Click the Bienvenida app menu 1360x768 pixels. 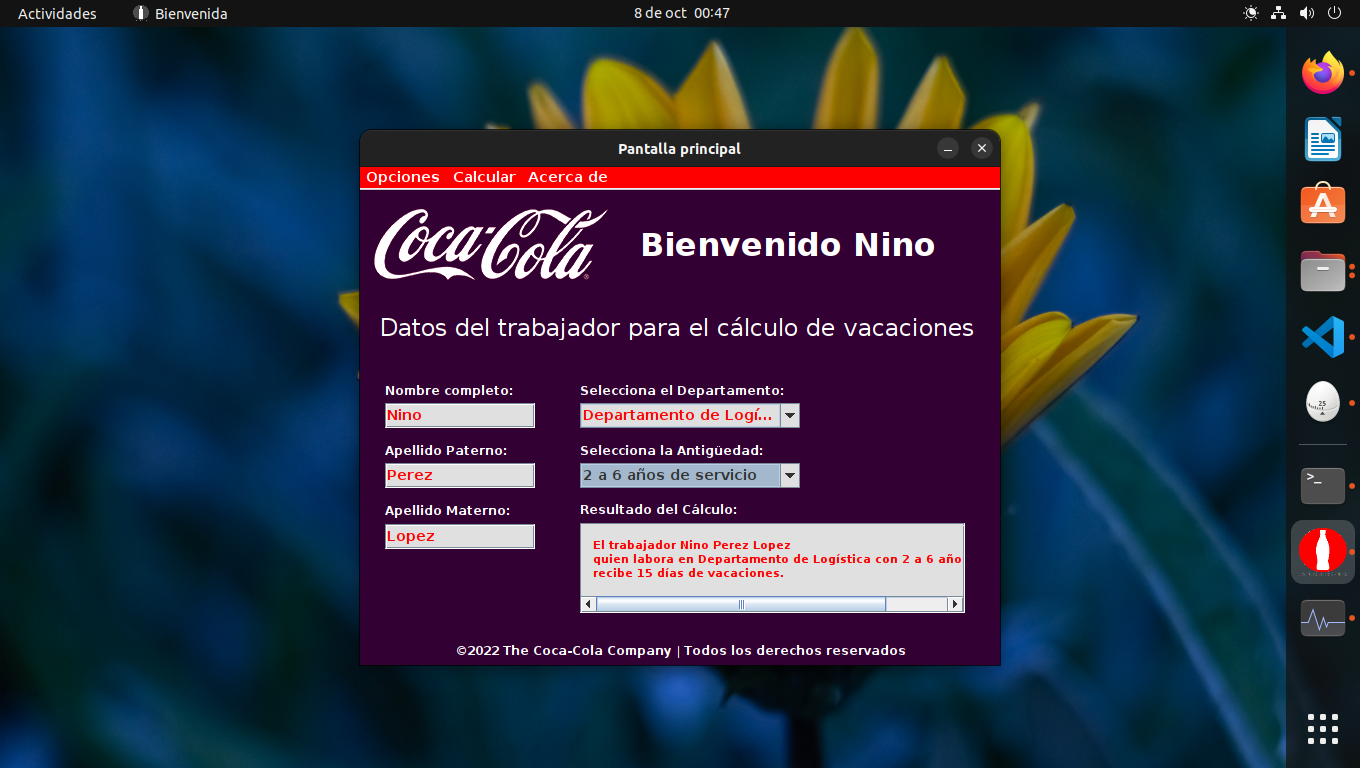pos(180,13)
